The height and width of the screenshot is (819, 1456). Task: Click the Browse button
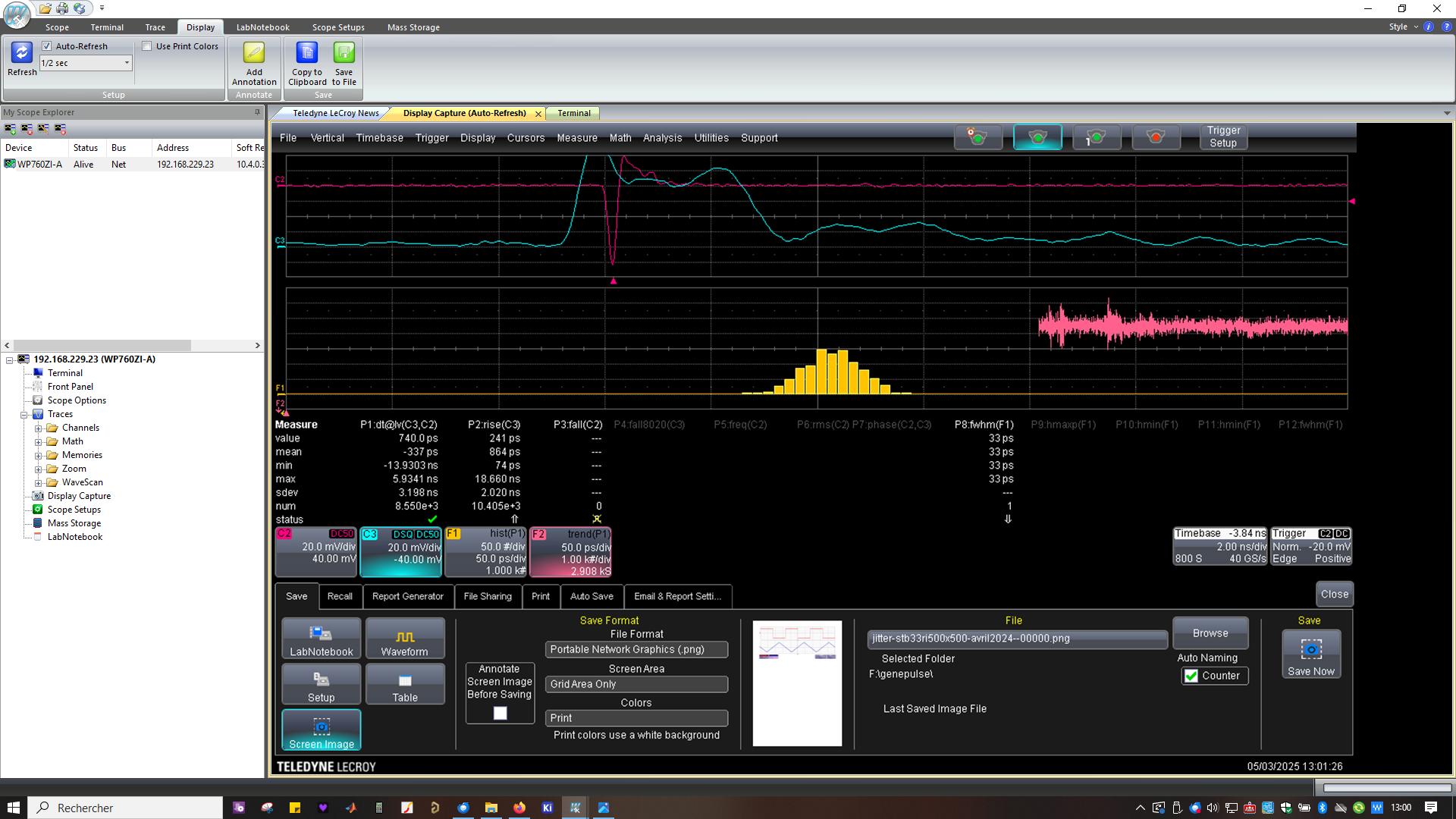[x=1210, y=633]
